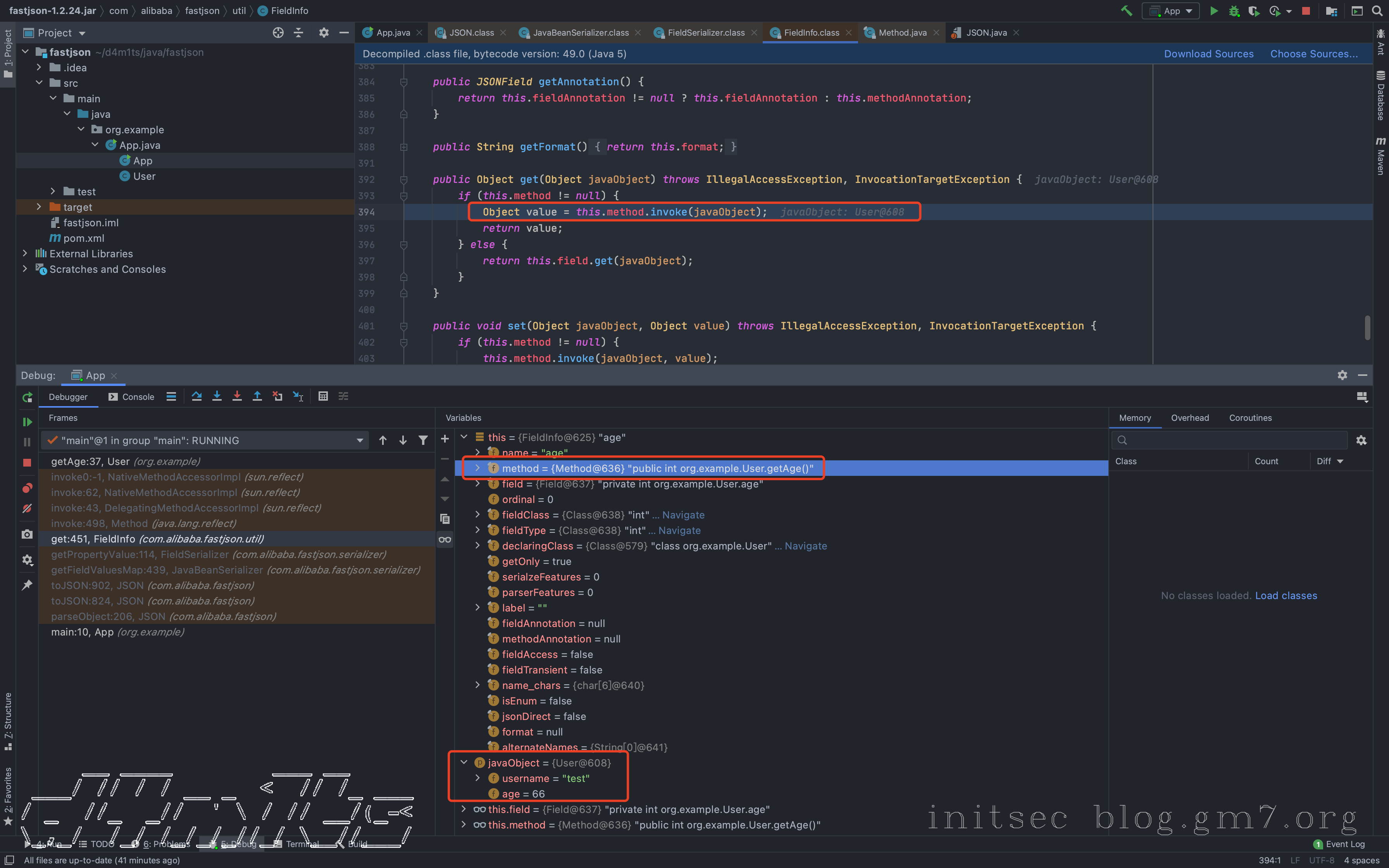Expand the target folder in project tree
The image size is (1389, 868).
click(38, 207)
